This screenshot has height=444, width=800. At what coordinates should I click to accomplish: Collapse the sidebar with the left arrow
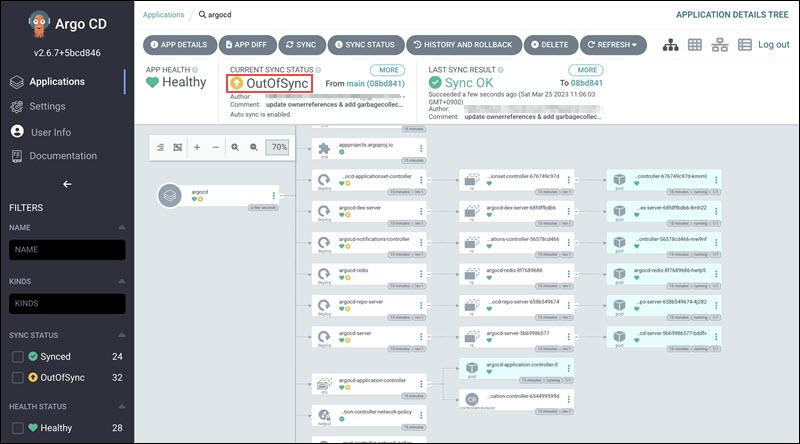coord(67,184)
